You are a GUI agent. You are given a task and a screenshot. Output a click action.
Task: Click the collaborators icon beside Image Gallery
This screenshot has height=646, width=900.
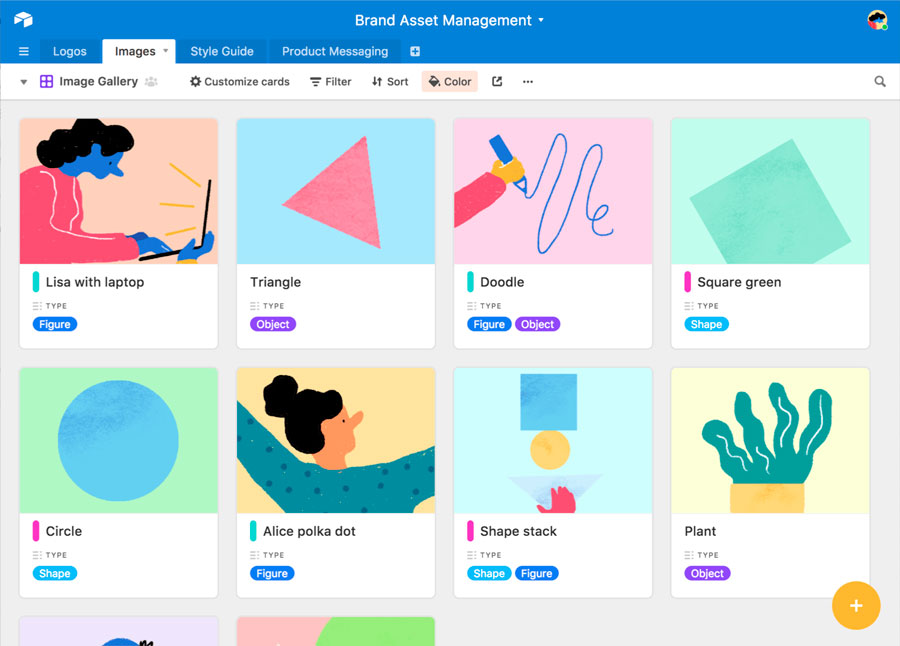(x=151, y=82)
